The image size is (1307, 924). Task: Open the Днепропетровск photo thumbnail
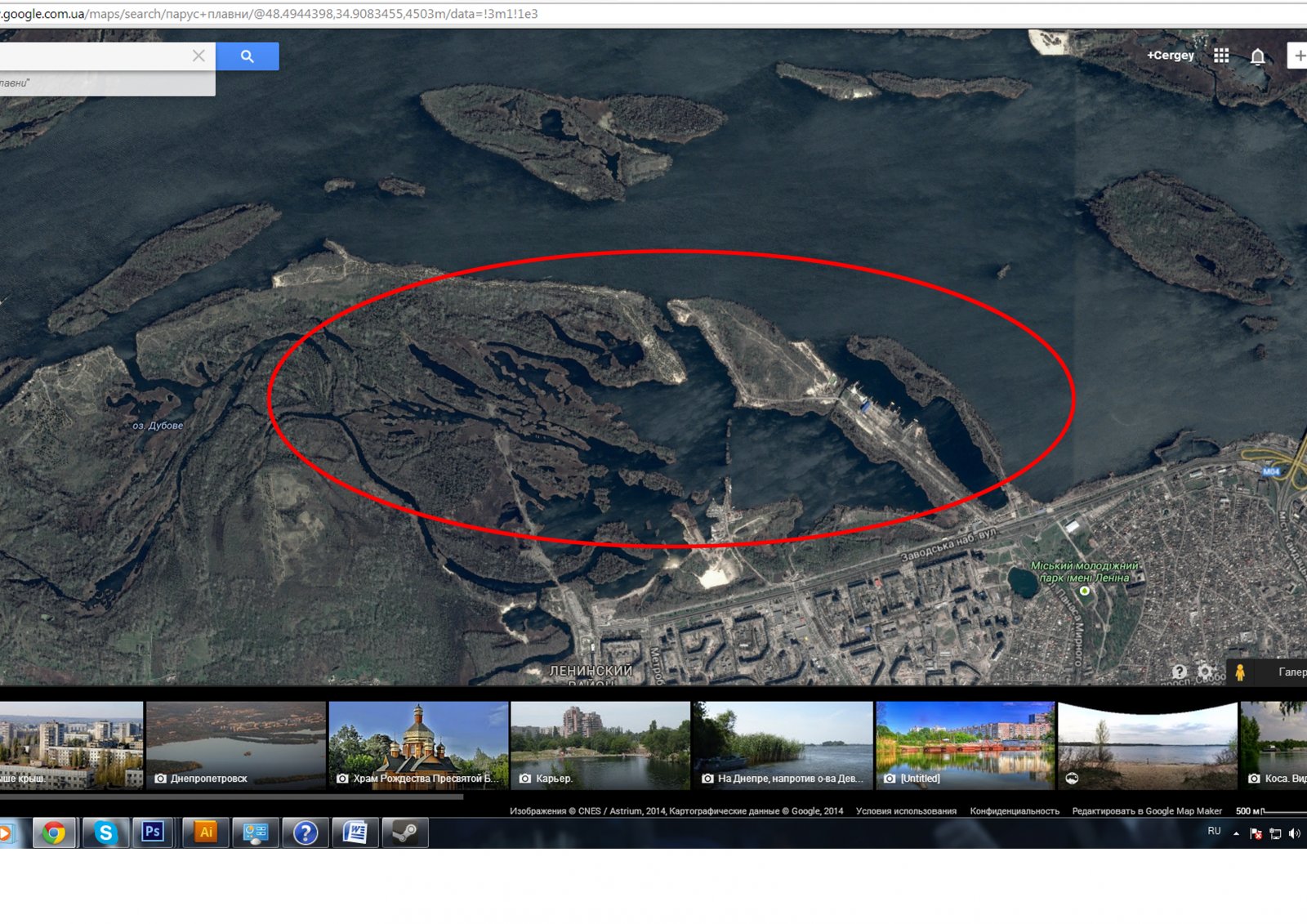(x=236, y=744)
